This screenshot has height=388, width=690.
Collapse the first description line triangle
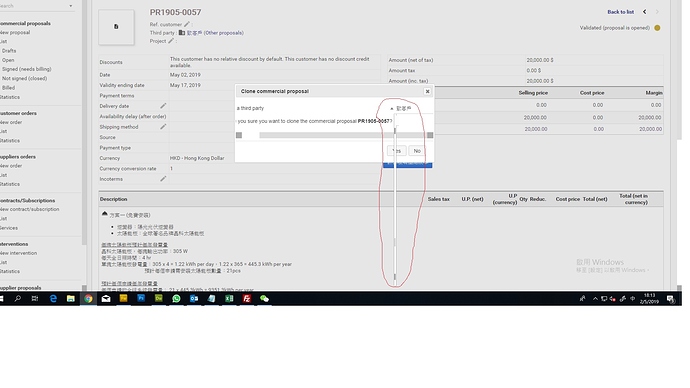coord(104,213)
